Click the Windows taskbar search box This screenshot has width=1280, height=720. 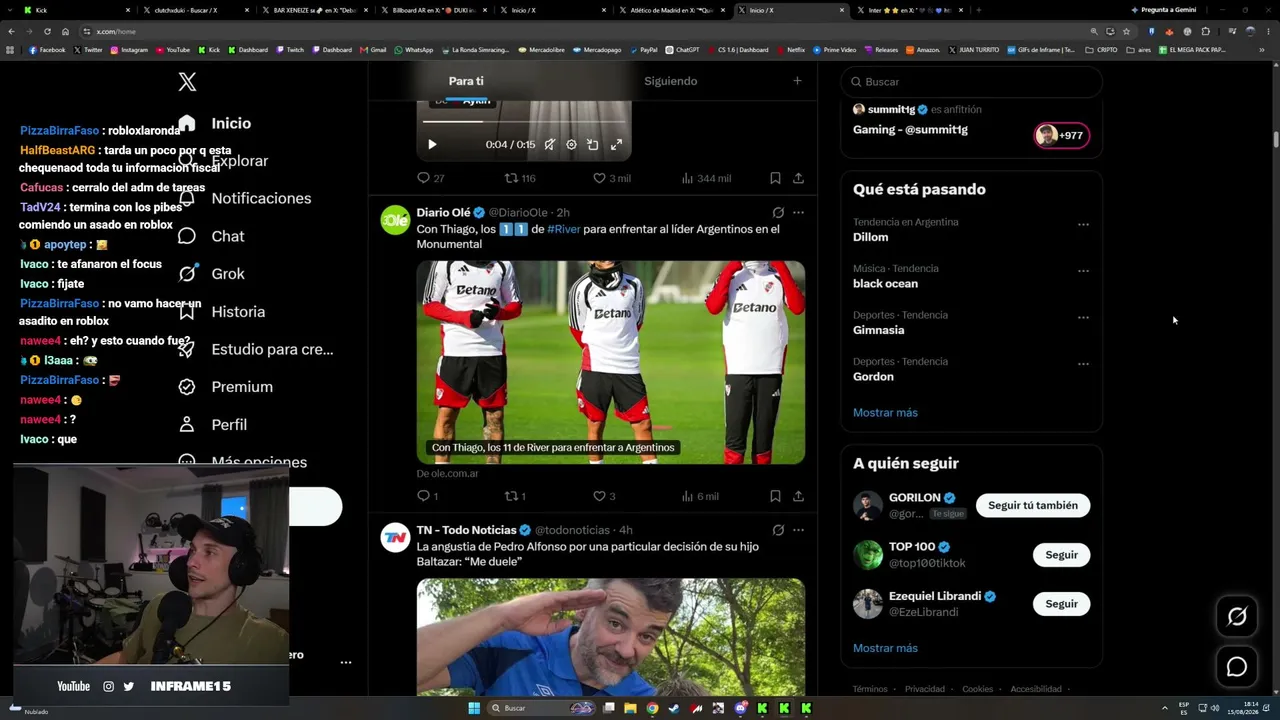coord(543,708)
